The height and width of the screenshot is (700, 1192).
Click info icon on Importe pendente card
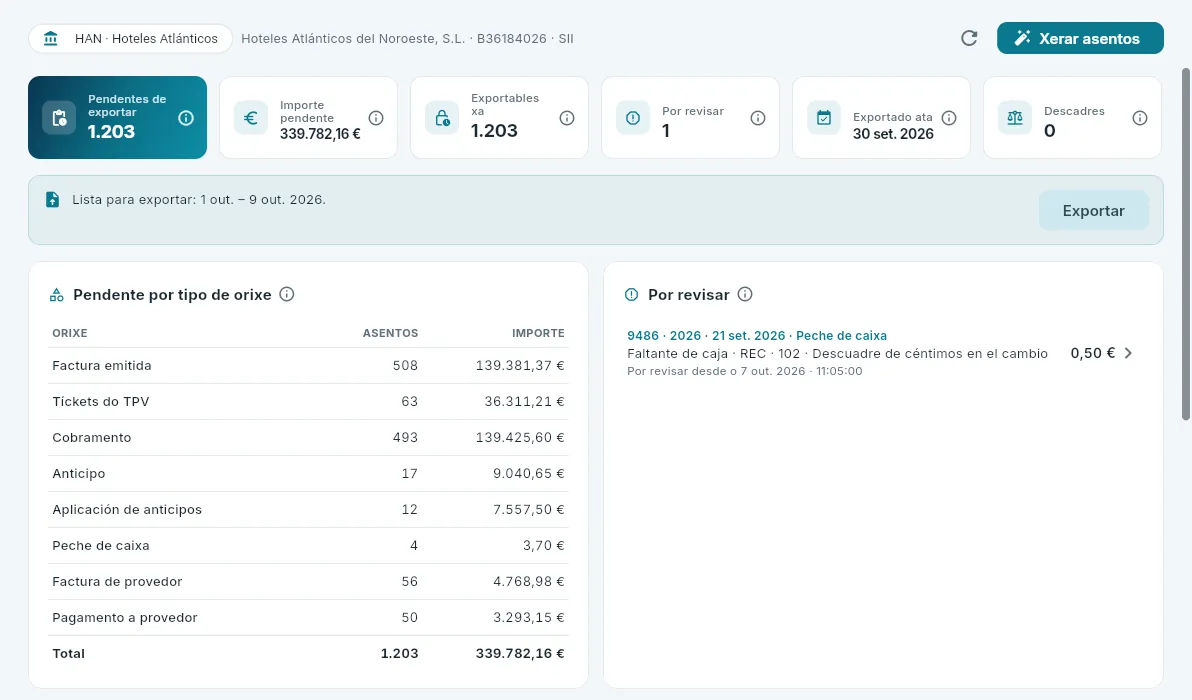(x=376, y=118)
